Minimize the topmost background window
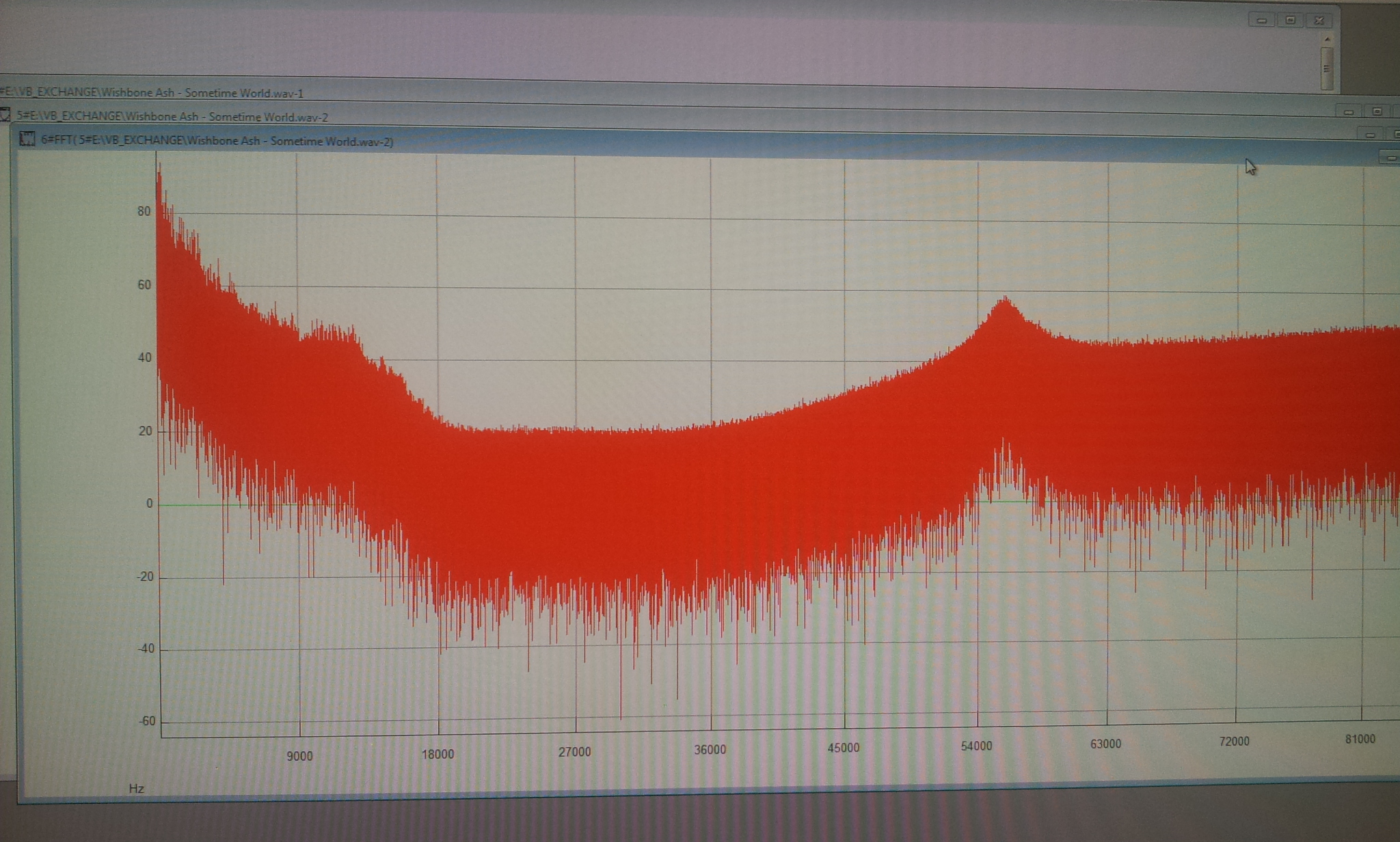Image resolution: width=1400 pixels, height=842 pixels. [x=1261, y=20]
